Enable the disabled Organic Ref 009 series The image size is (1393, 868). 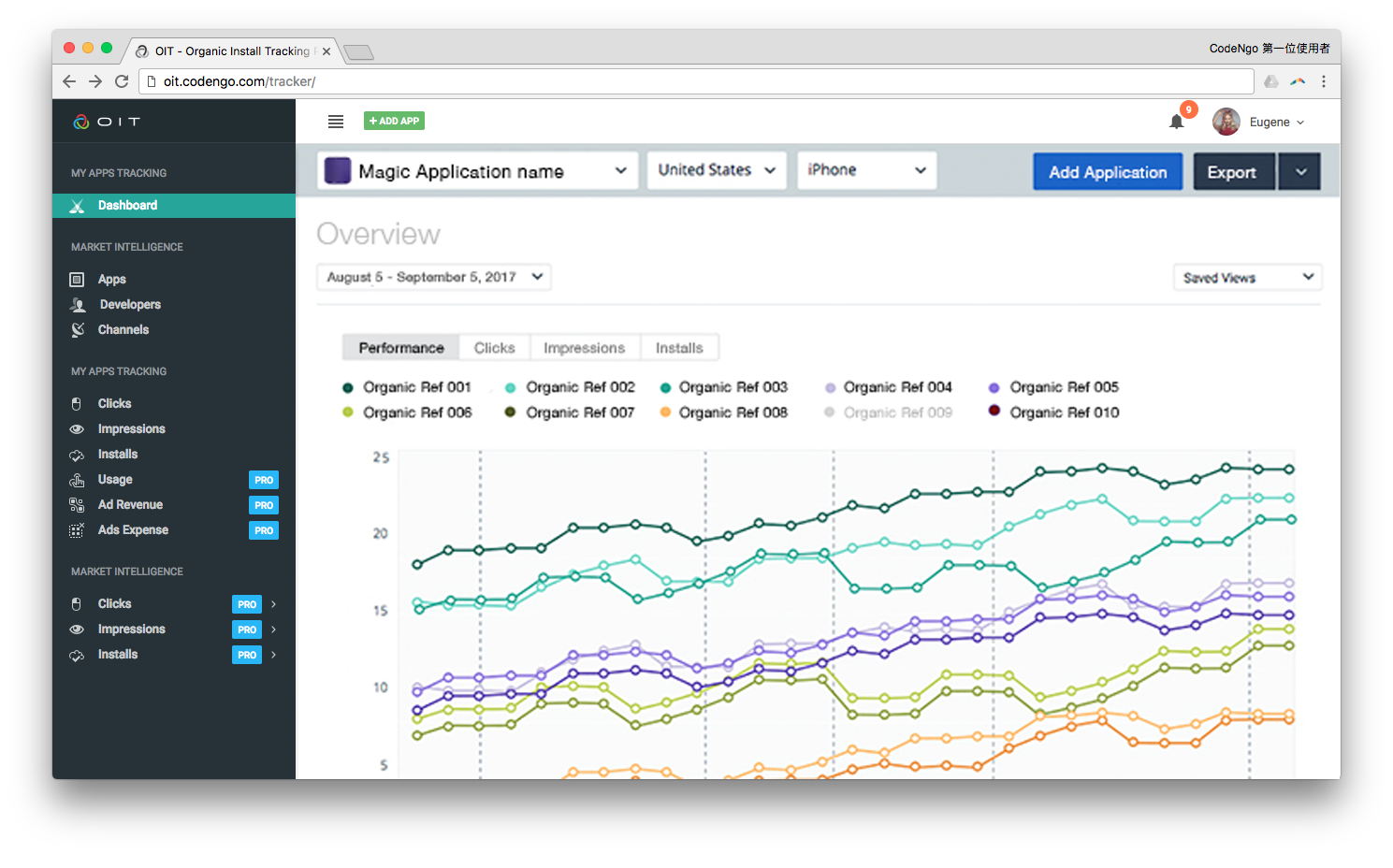point(888,412)
